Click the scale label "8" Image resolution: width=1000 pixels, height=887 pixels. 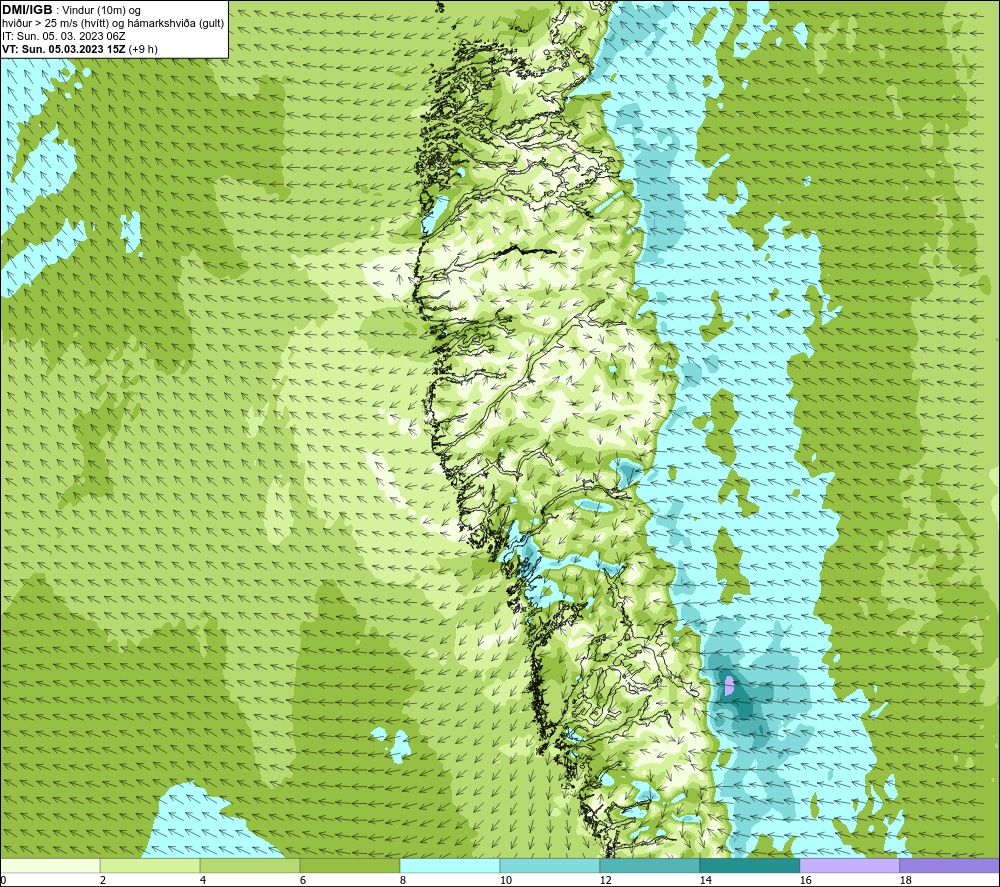403,880
